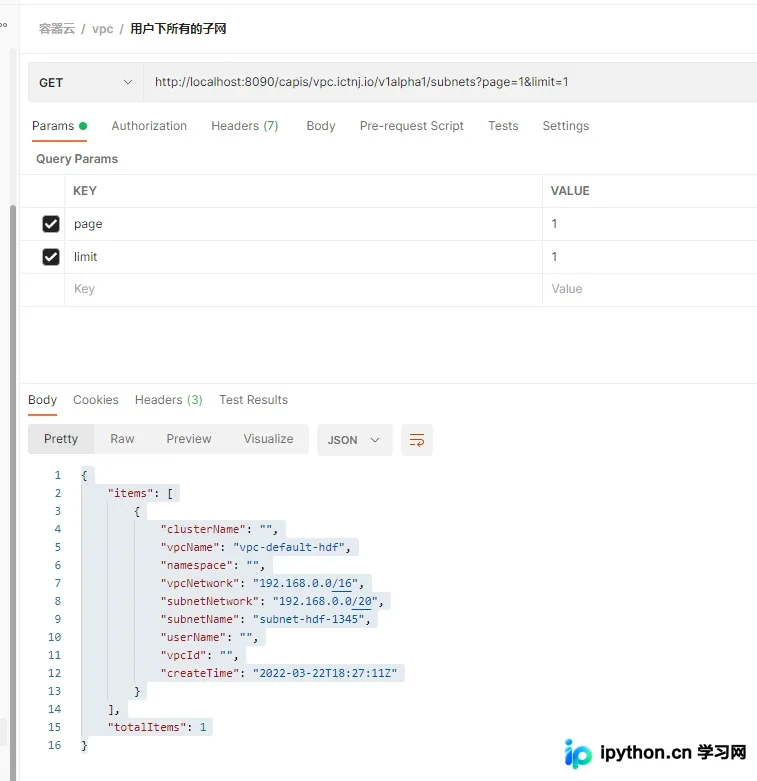This screenshot has width=757, height=781.
Task: Open the request Body tab
Action: coord(321,126)
